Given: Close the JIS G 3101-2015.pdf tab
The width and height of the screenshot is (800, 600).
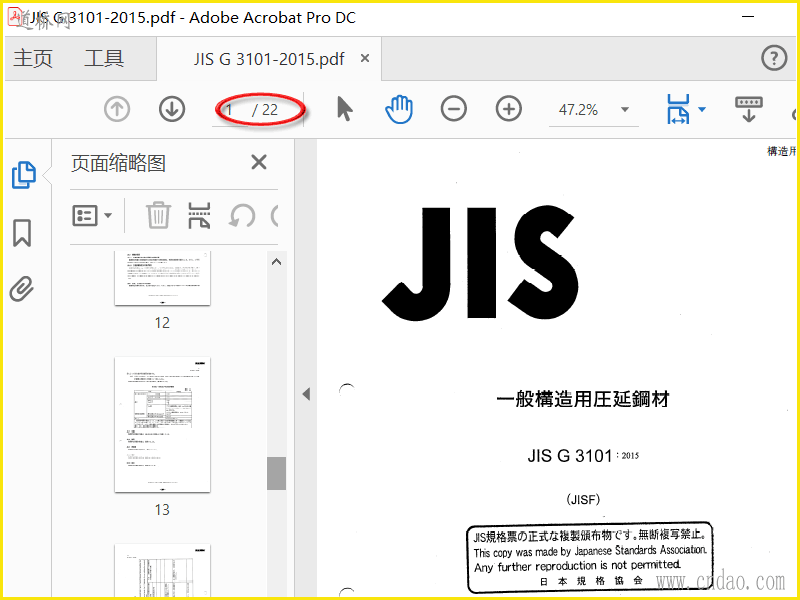Looking at the screenshot, I should coord(365,58).
